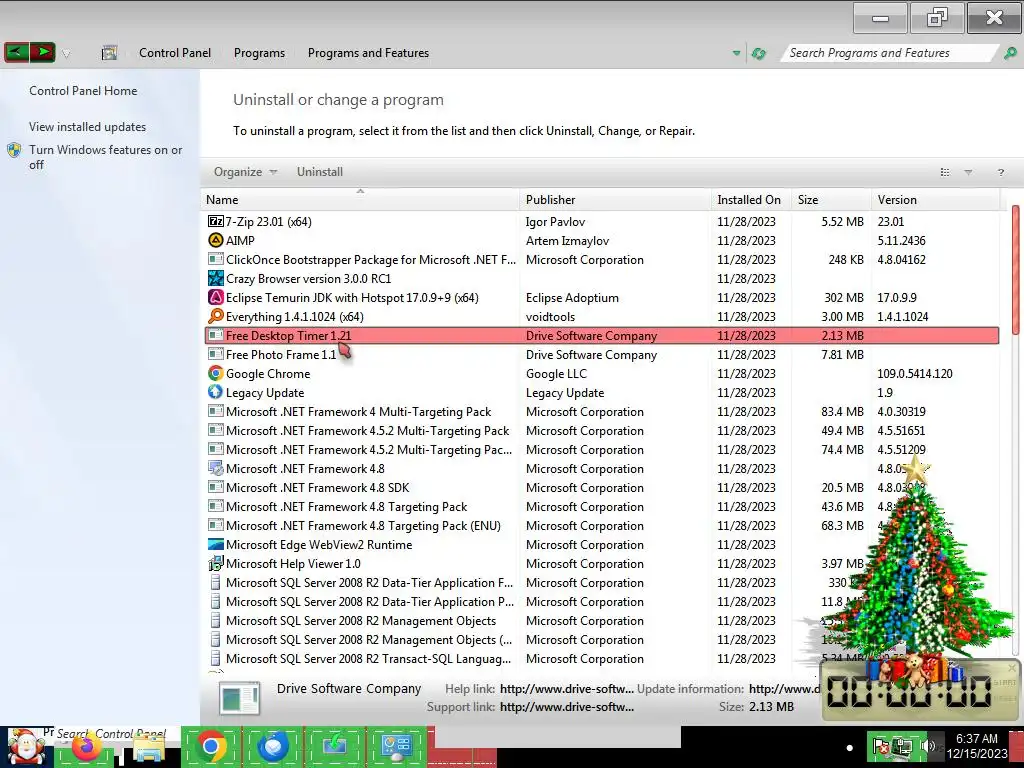Open the volume speaker tray icon
Screen dimensions: 1024x768
click(x=928, y=746)
